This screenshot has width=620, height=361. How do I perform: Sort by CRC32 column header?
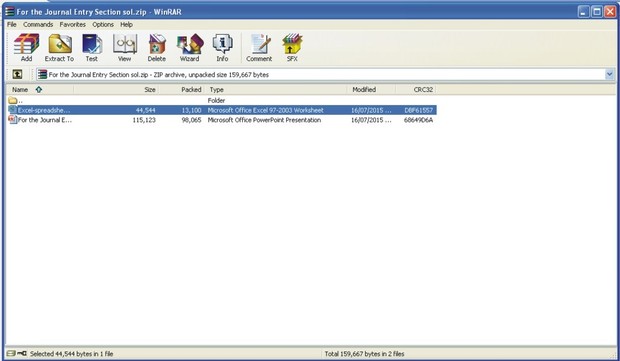click(416, 90)
